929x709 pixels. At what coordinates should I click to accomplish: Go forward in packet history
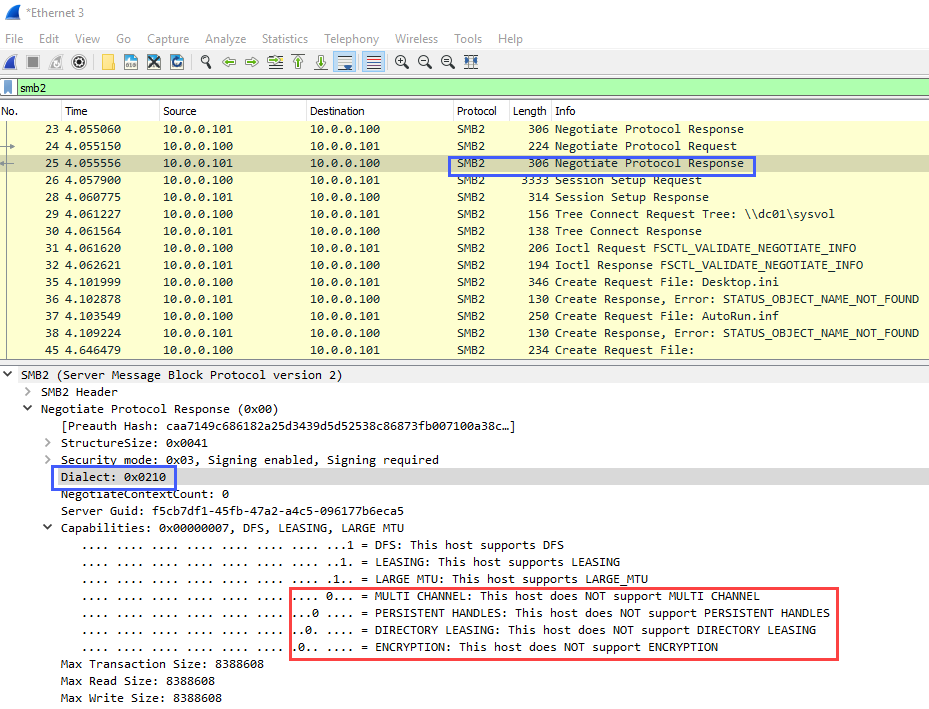[x=252, y=62]
